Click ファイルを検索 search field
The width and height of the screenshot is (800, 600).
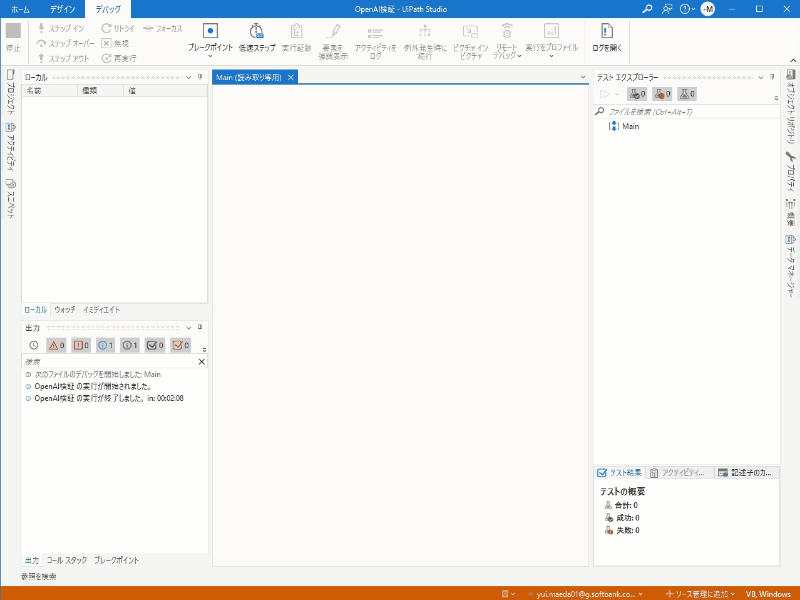pyautogui.click(x=686, y=112)
